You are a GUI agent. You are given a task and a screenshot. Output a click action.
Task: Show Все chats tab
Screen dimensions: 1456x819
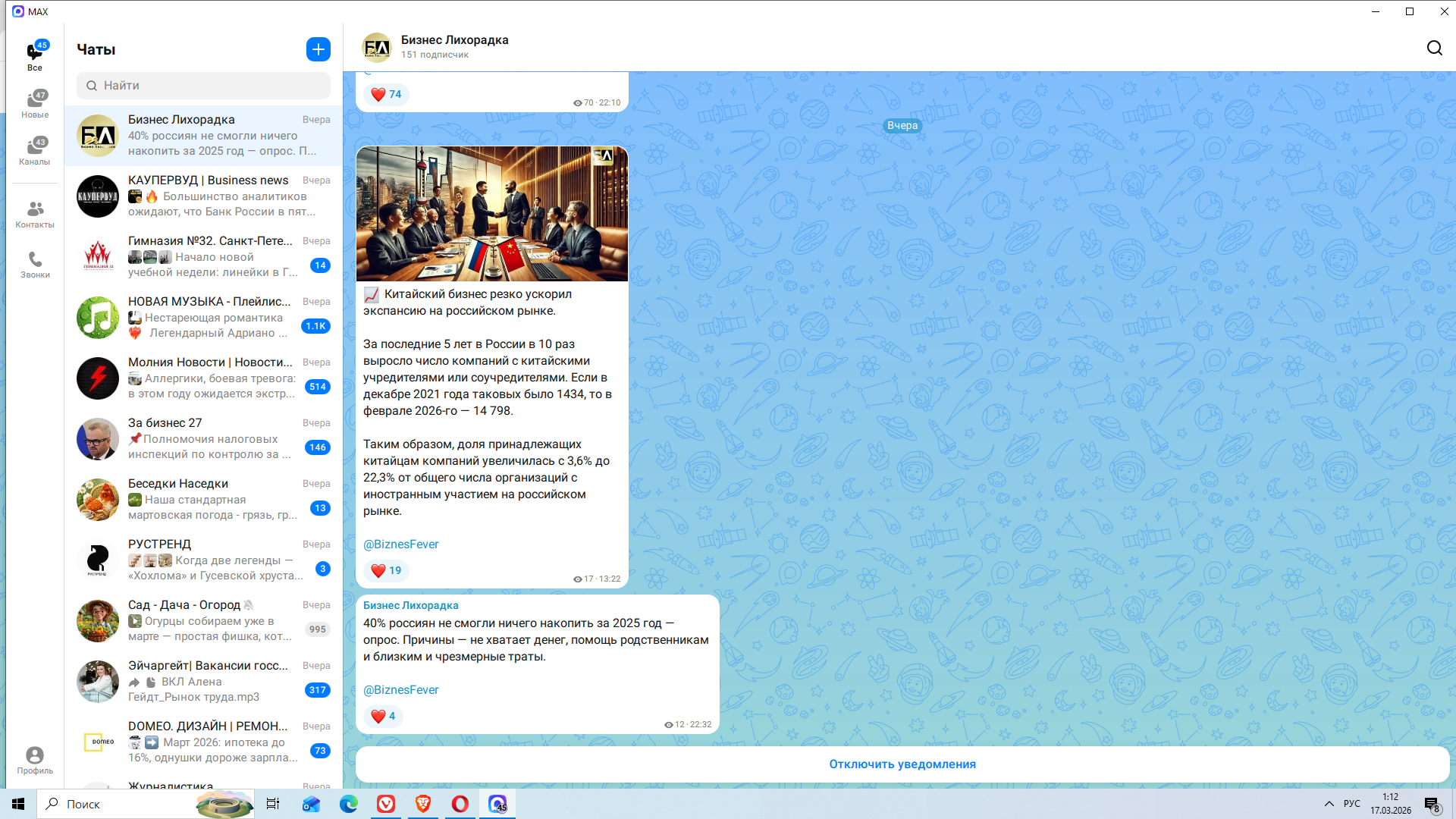(x=35, y=56)
